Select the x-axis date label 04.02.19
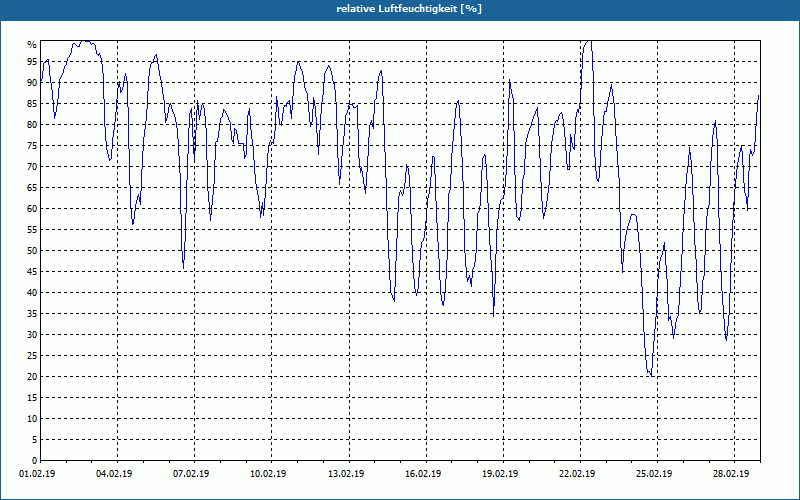The height and width of the screenshot is (500, 800). pos(114,474)
